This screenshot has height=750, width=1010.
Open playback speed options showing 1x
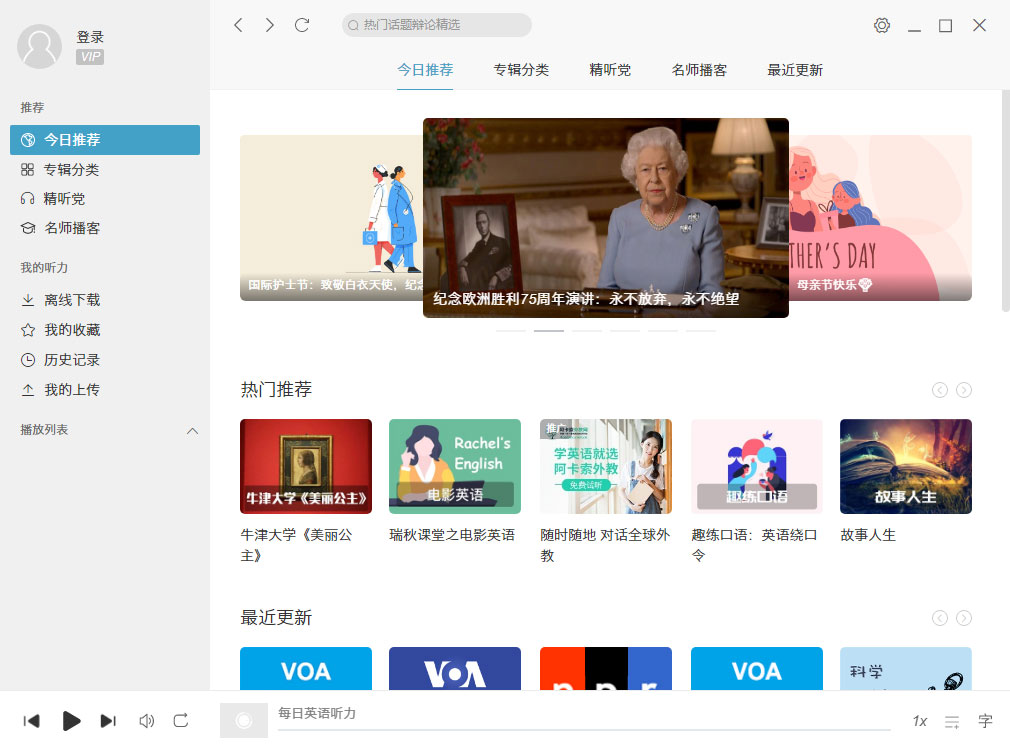point(920,720)
